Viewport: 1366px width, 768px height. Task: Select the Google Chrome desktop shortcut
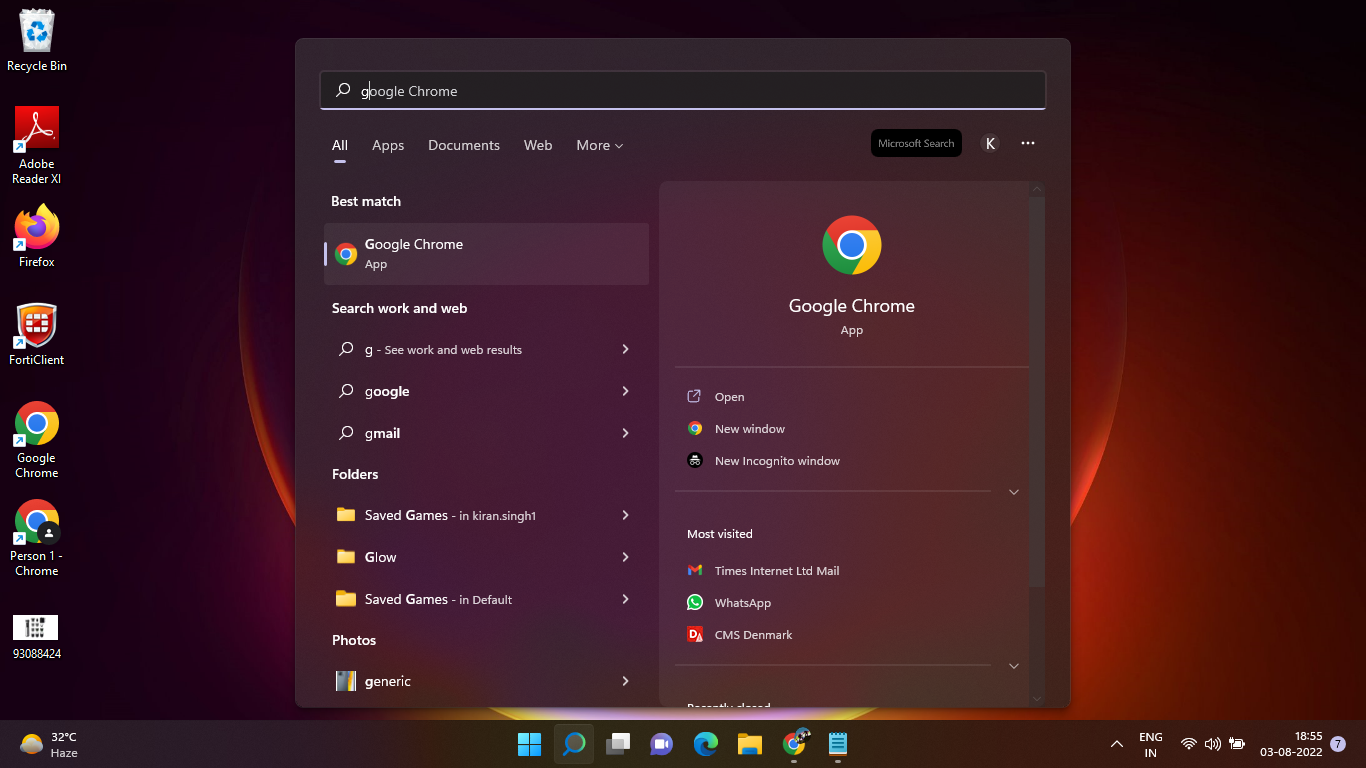point(37,441)
